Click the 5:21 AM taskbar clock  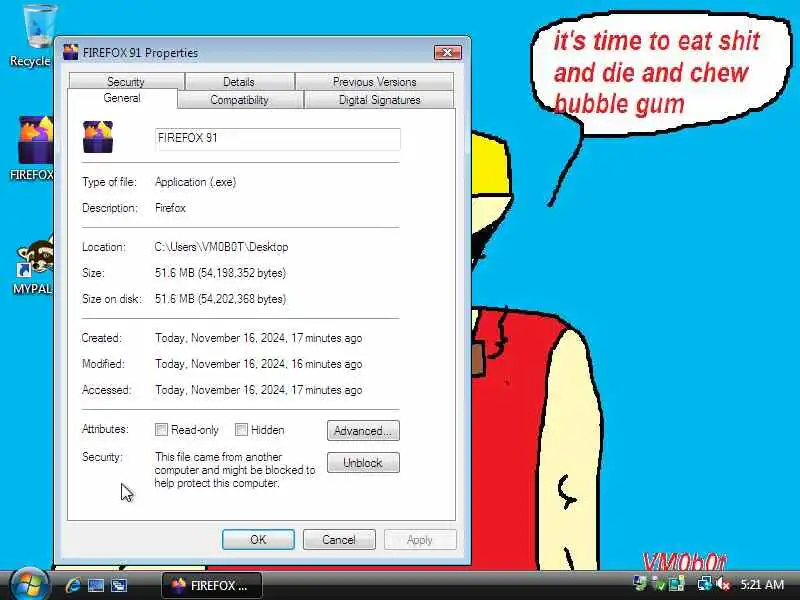point(762,584)
